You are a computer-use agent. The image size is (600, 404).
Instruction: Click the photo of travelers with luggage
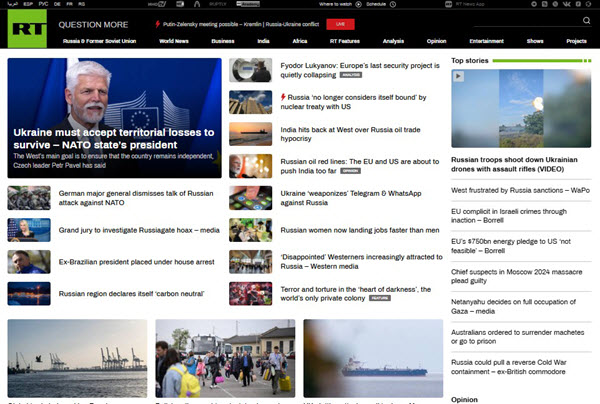click(x=225, y=358)
